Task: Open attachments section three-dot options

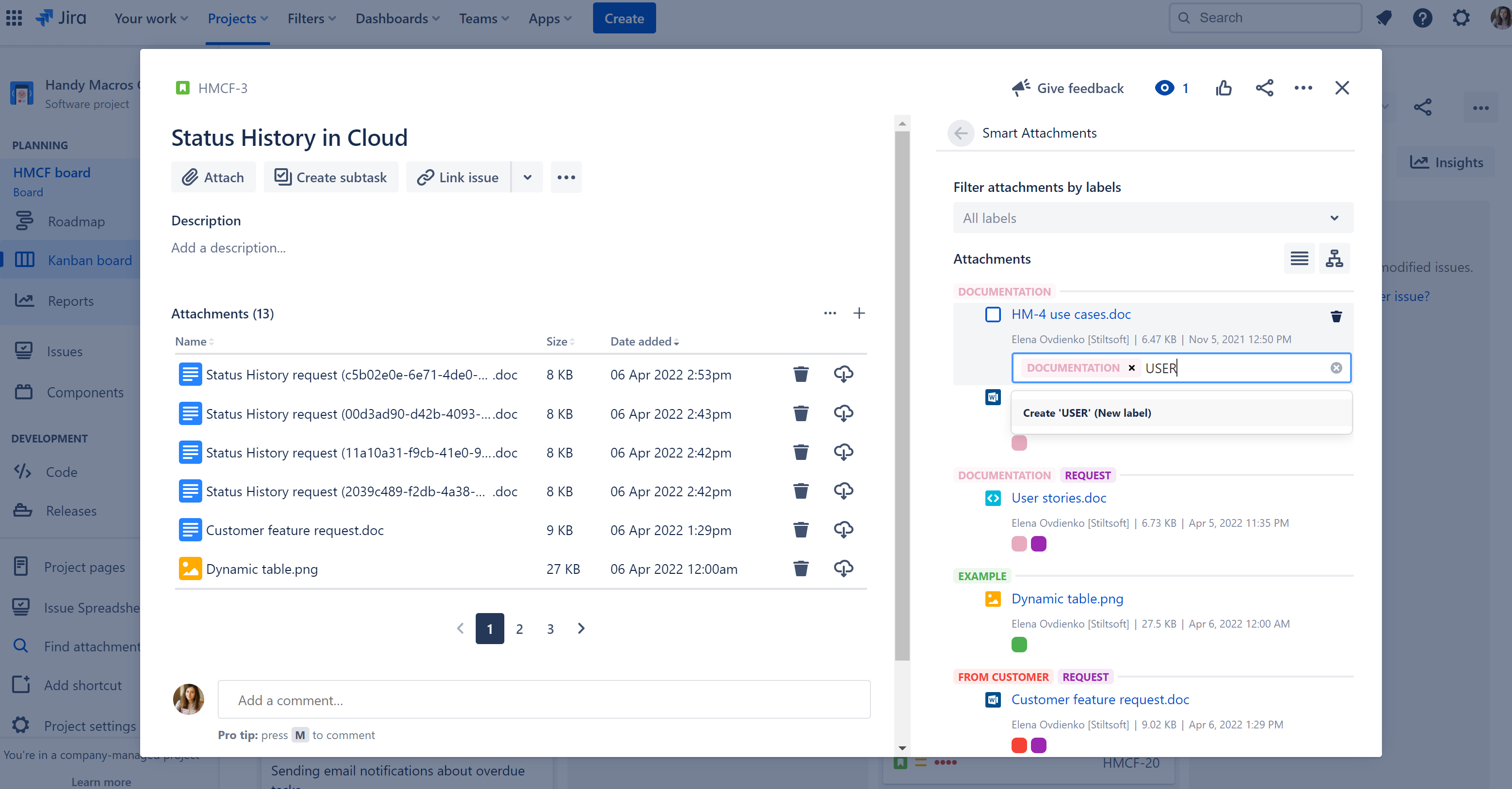Action: point(830,313)
